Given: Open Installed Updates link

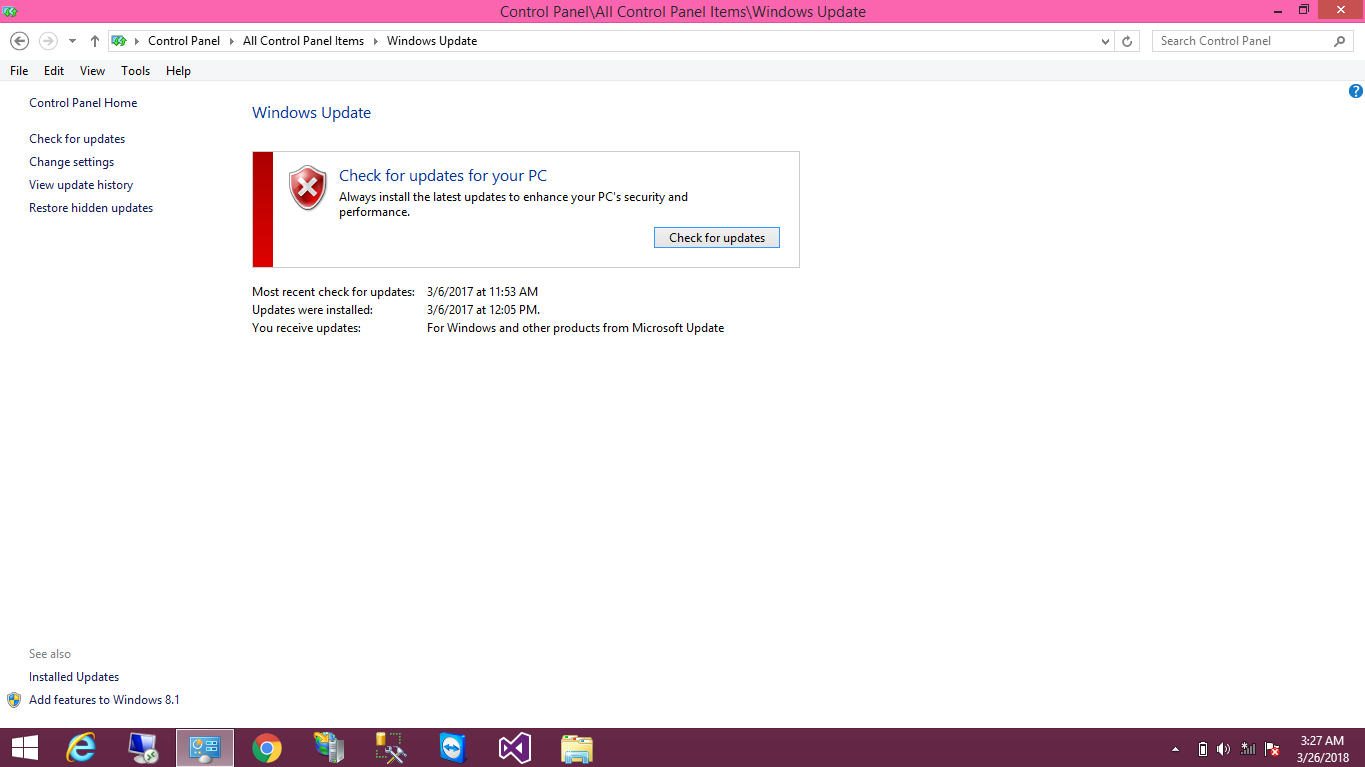Looking at the screenshot, I should 74,677.
